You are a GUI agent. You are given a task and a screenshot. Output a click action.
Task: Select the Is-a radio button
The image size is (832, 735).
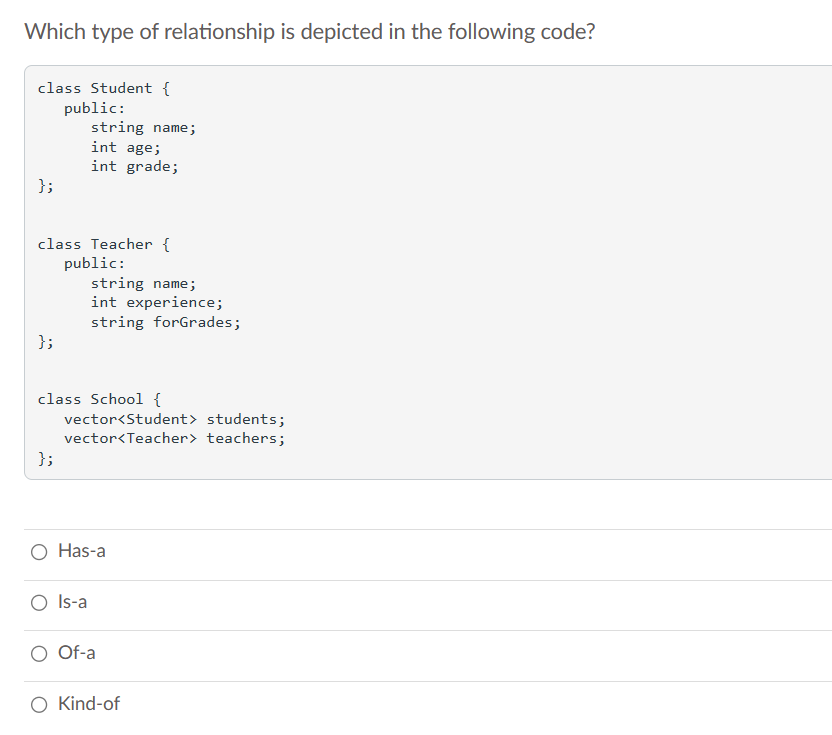click(x=38, y=602)
